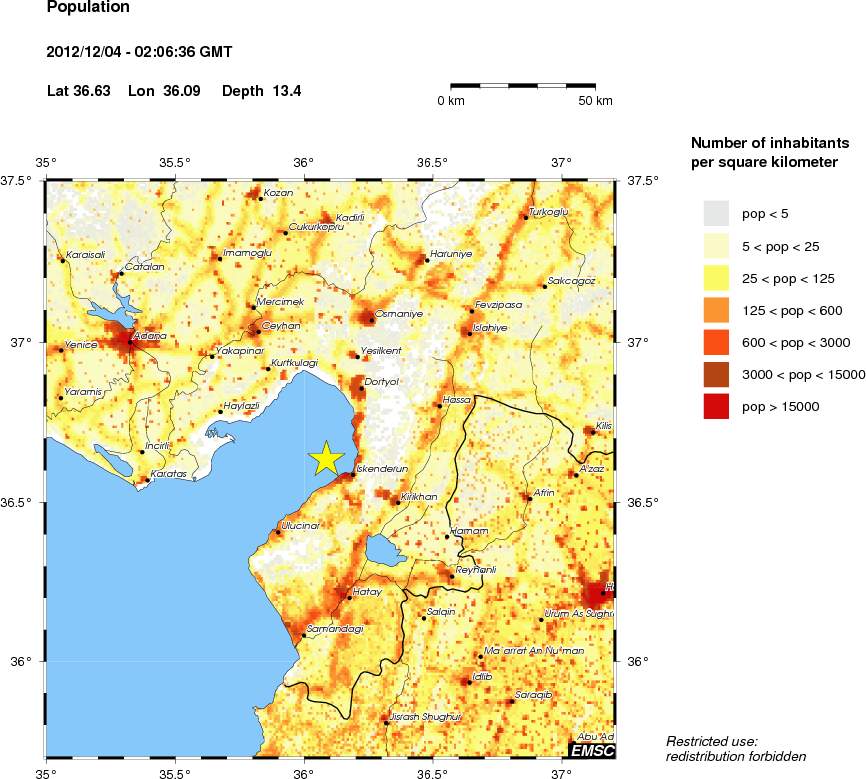The width and height of the screenshot is (866, 779).
Task: Click the Karaisali town label
Action: [x=85, y=255]
